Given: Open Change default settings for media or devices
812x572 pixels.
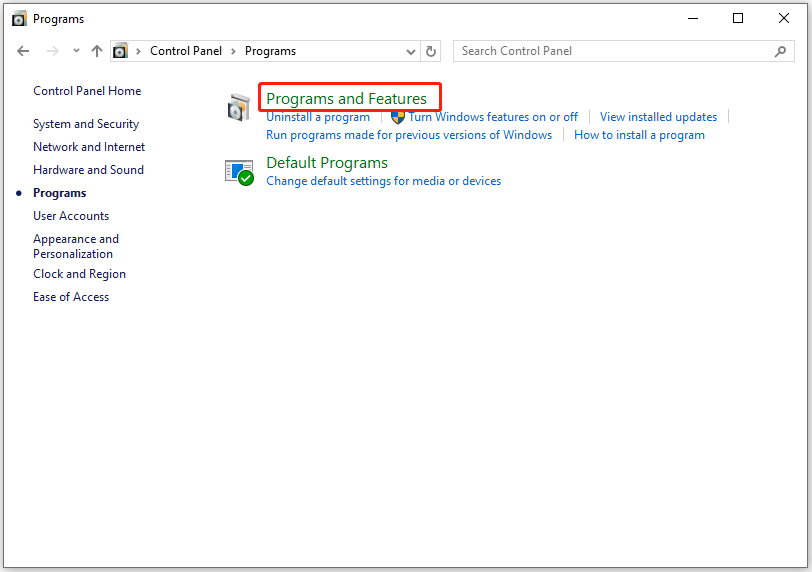Looking at the screenshot, I should pos(383,181).
